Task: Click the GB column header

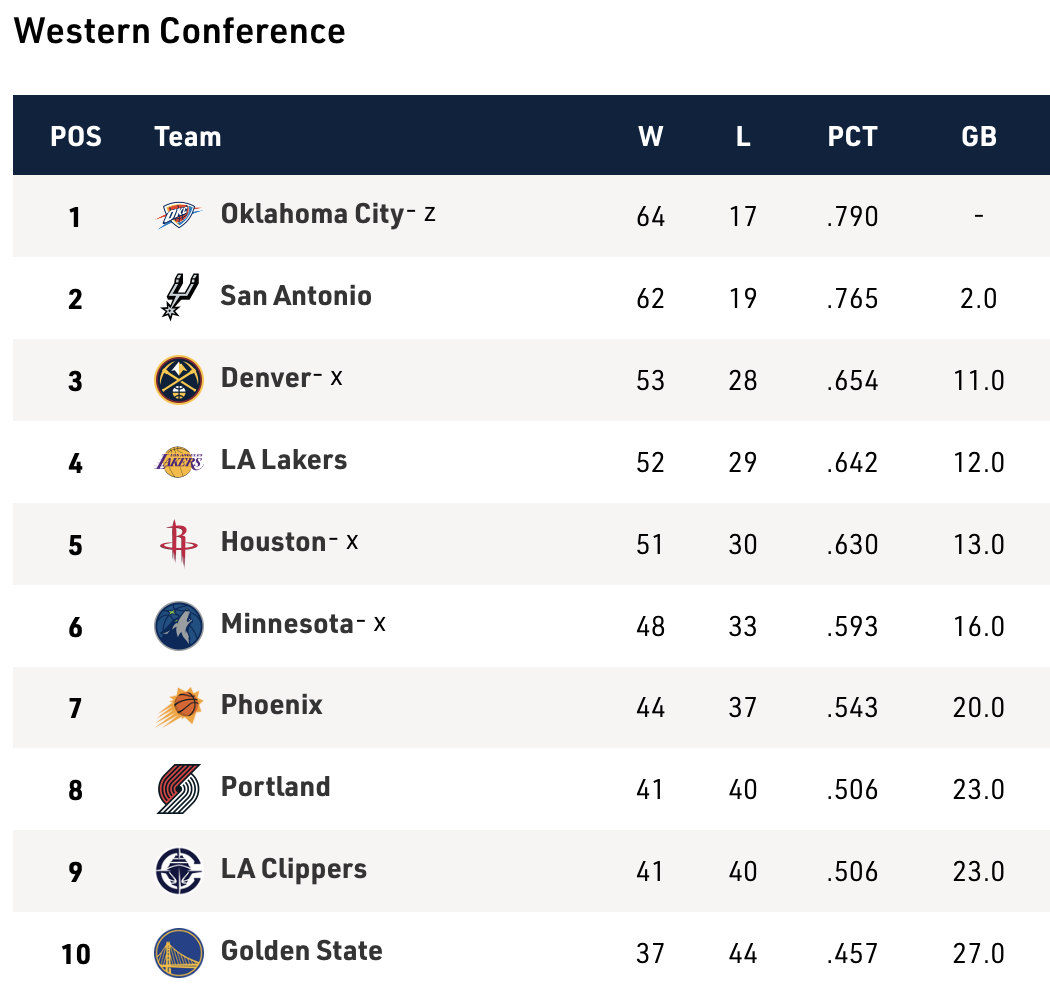Action: (978, 136)
